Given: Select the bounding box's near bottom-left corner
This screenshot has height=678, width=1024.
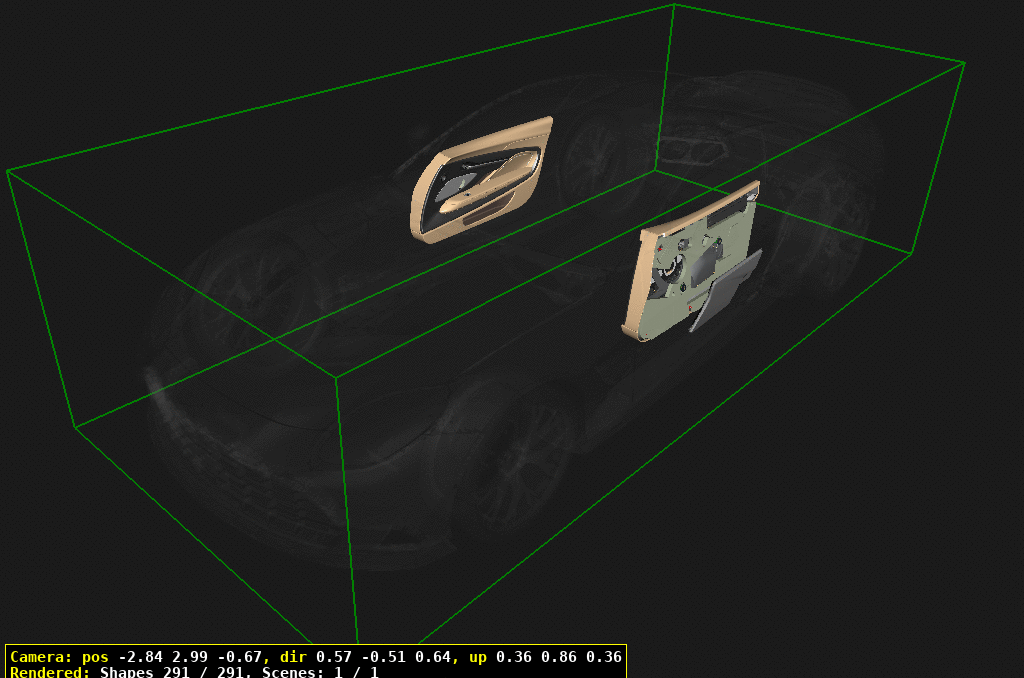Looking at the screenshot, I should [75, 427].
